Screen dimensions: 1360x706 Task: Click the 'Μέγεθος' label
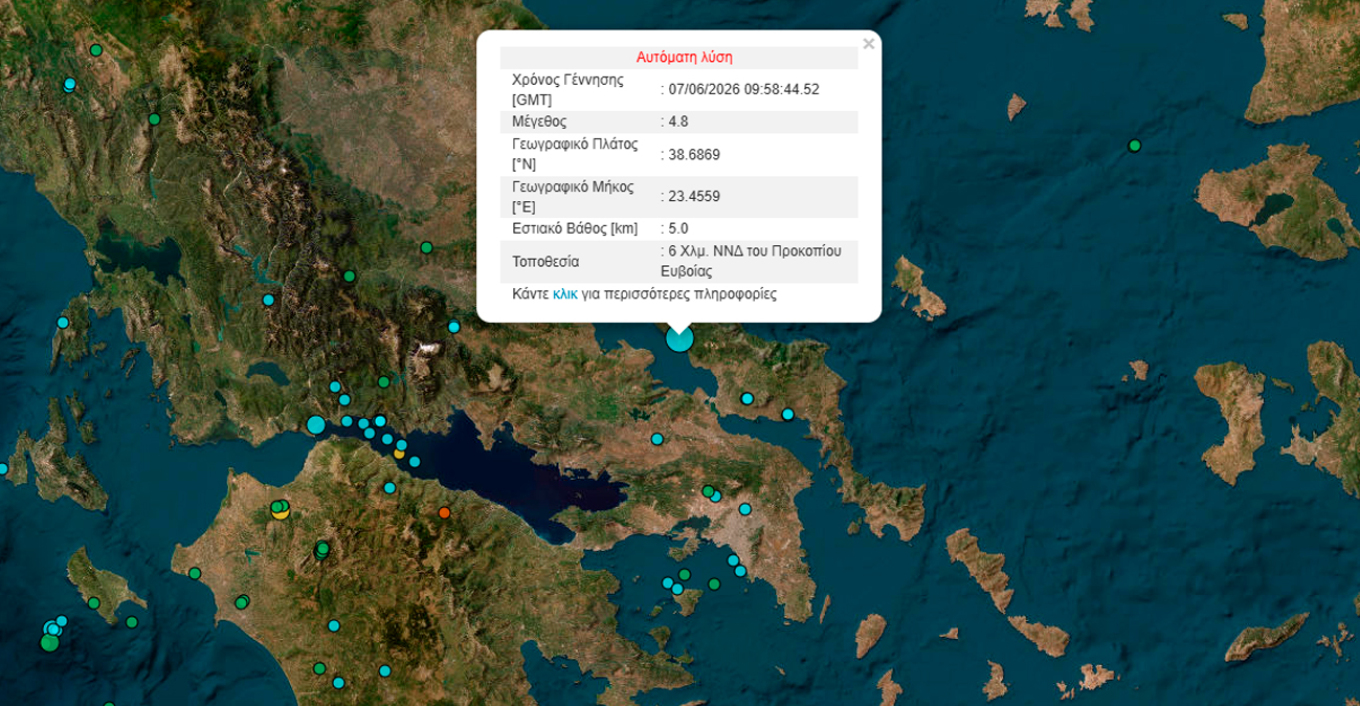point(539,122)
